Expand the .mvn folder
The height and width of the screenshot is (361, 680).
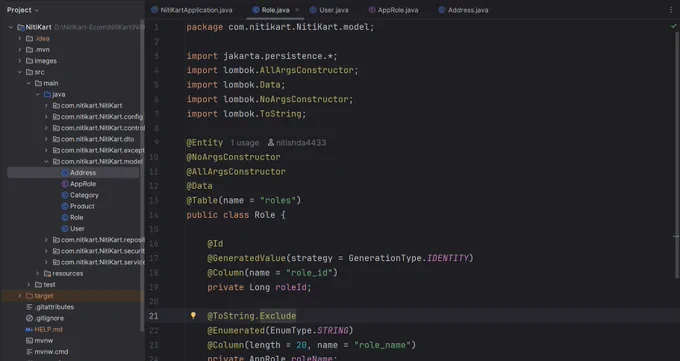pyautogui.click(x=20, y=50)
